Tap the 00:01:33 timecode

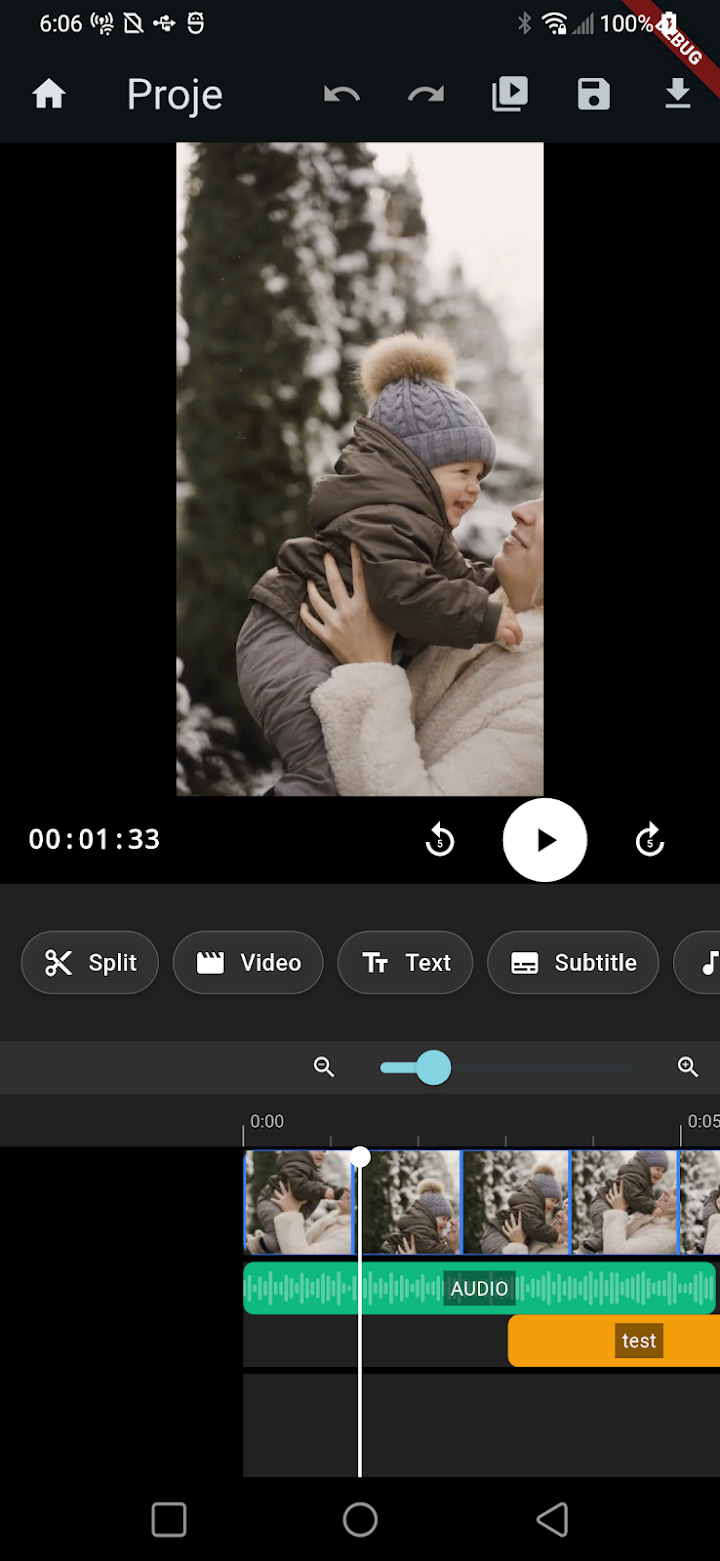coord(94,839)
